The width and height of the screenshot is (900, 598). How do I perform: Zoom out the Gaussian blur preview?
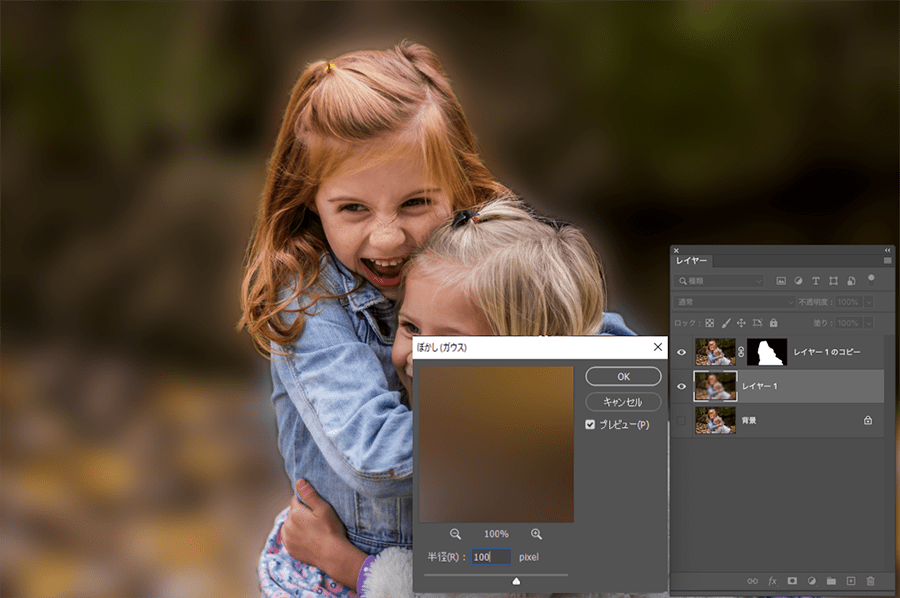pyautogui.click(x=455, y=534)
